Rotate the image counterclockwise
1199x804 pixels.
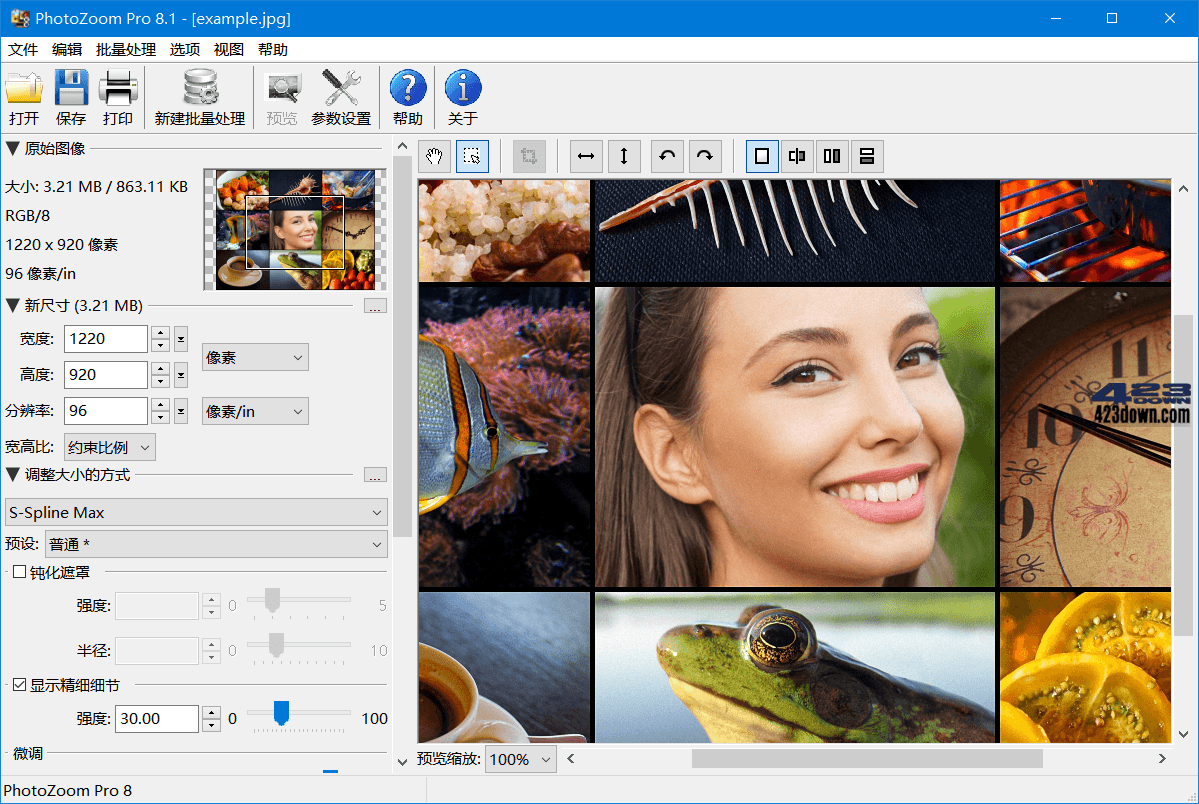pos(667,156)
